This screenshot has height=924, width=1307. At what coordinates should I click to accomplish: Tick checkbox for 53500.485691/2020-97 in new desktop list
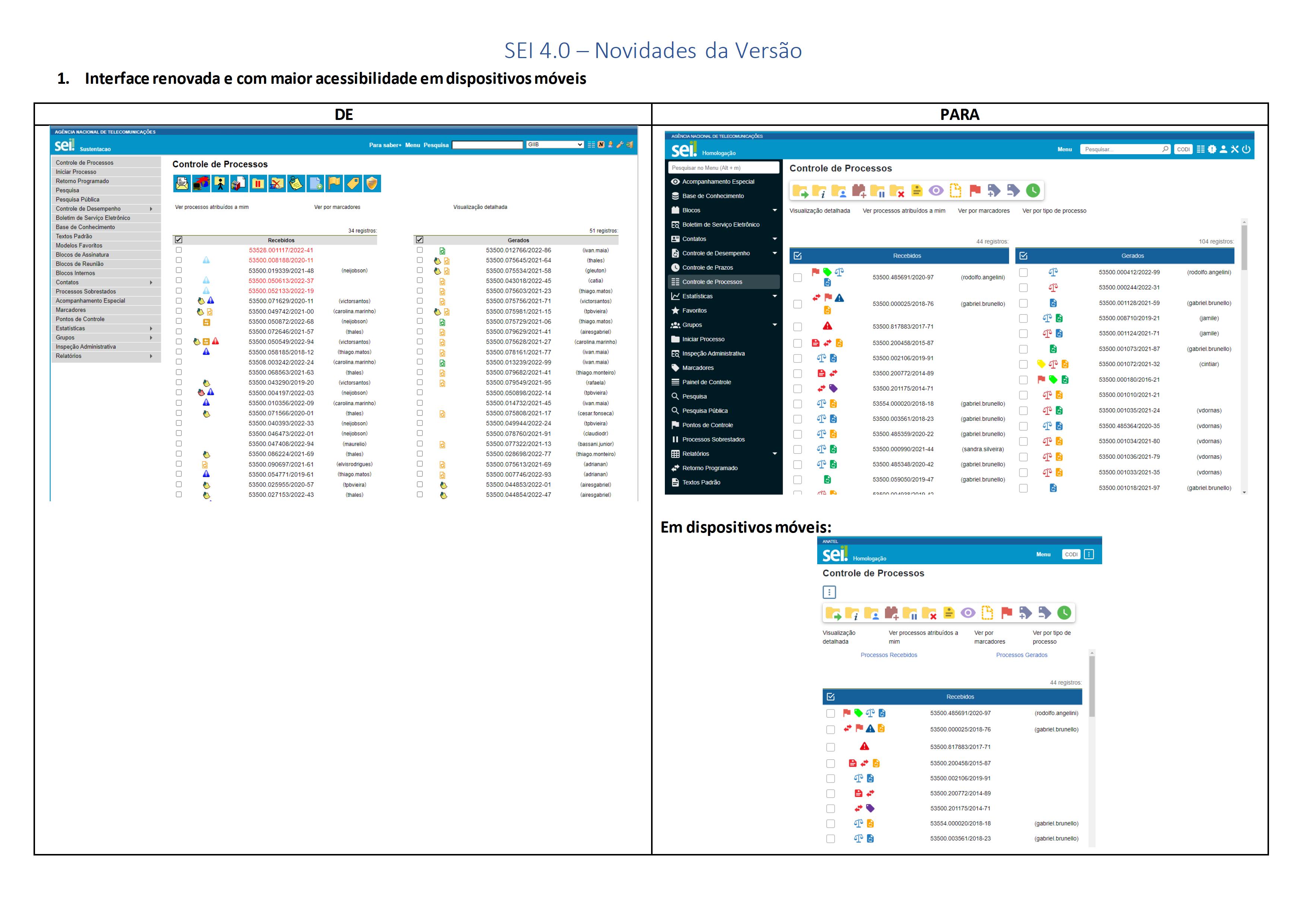pyautogui.click(x=797, y=277)
